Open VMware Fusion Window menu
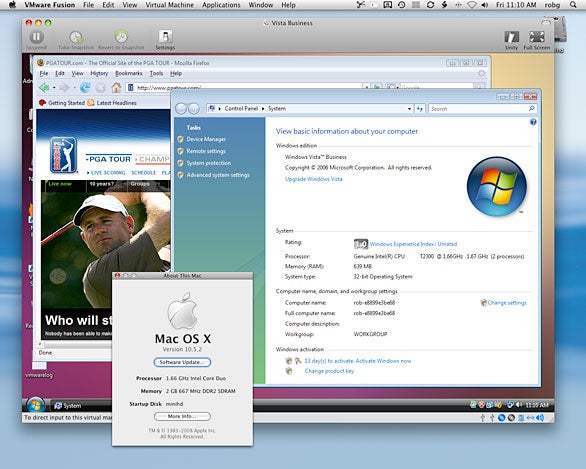The height and width of the screenshot is (469, 586). pyautogui.click(x=261, y=5)
